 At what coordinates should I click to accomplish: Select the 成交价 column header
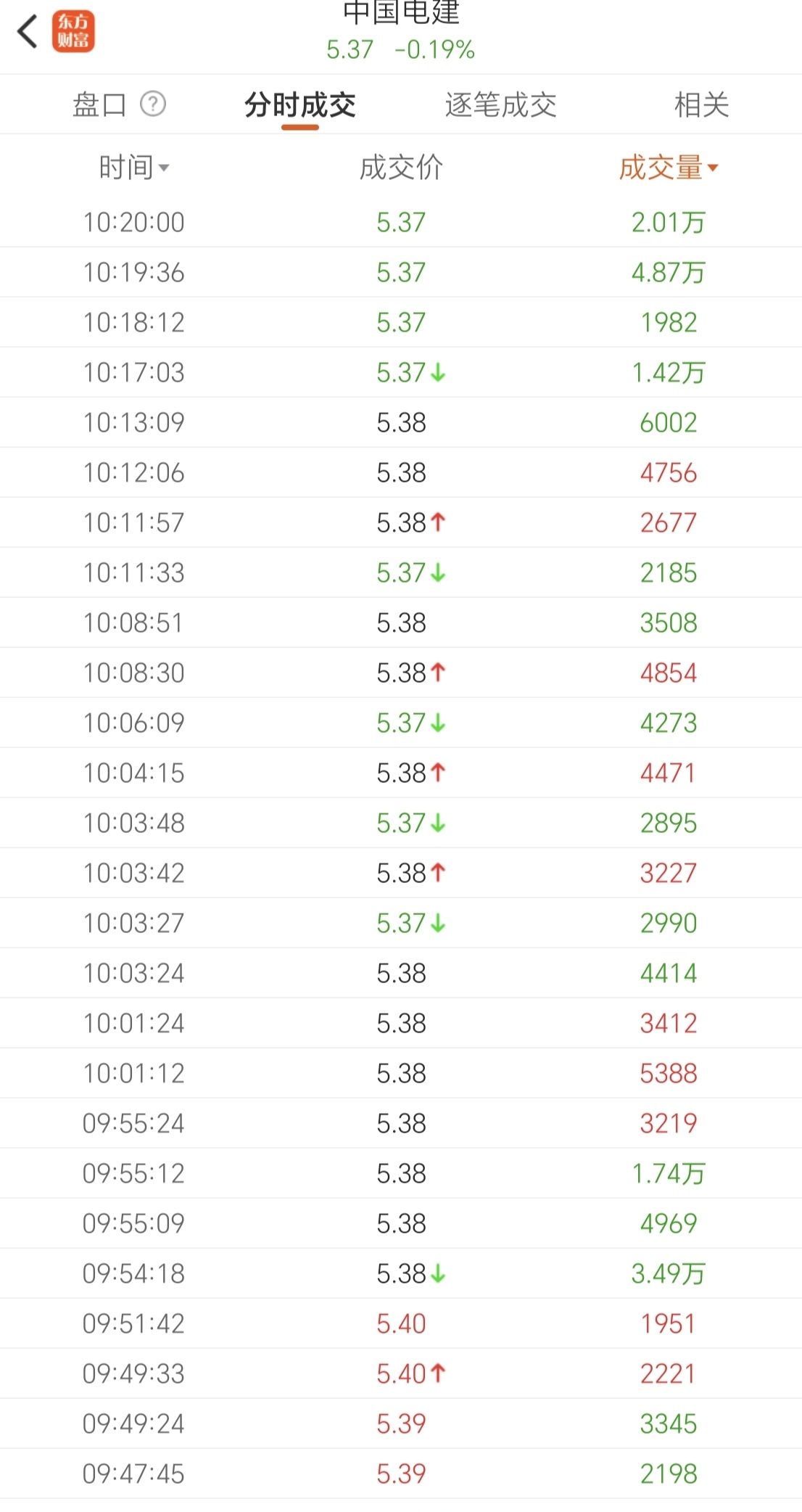tap(401, 168)
